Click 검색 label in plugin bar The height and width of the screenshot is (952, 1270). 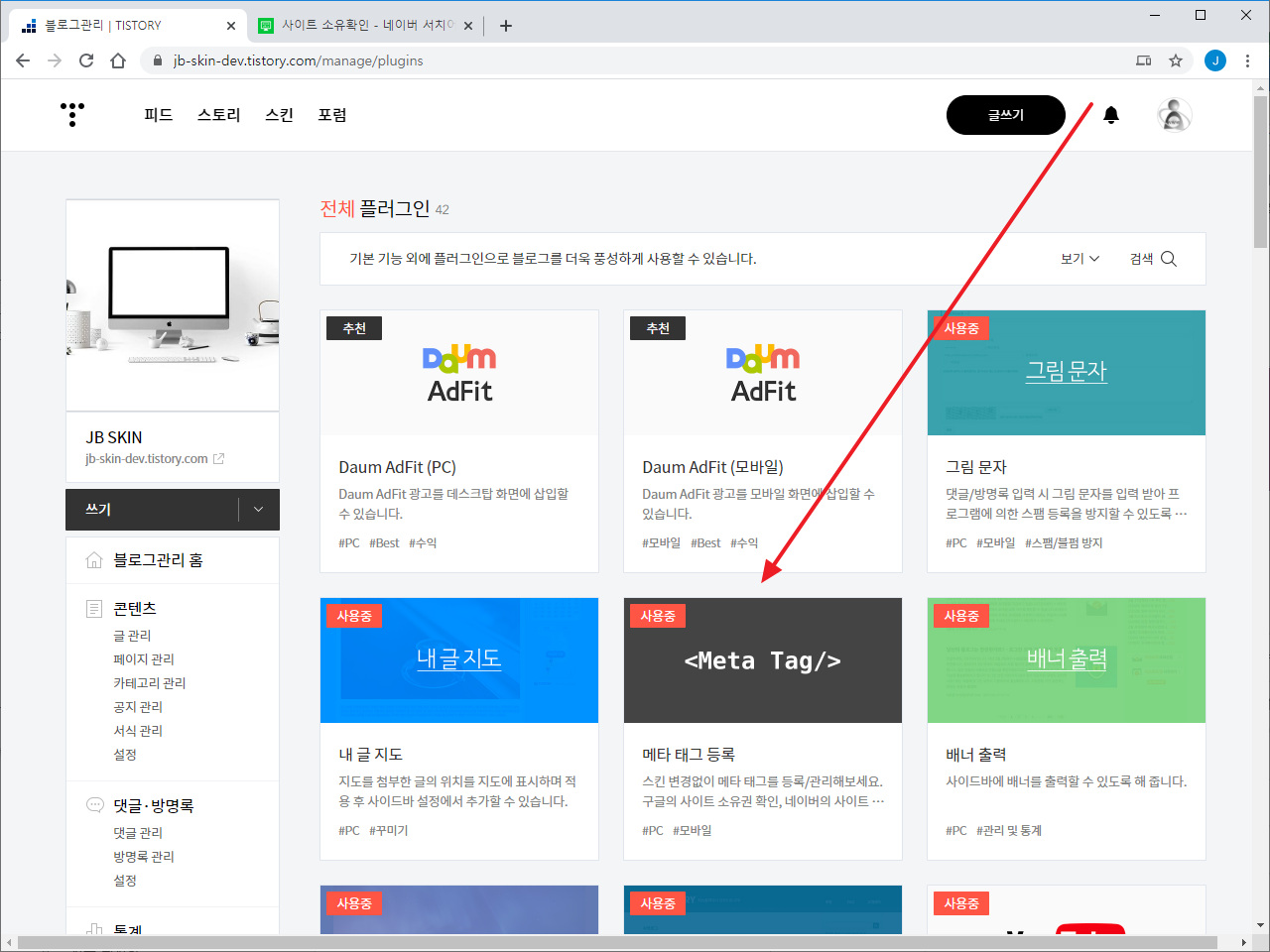(1141, 259)
